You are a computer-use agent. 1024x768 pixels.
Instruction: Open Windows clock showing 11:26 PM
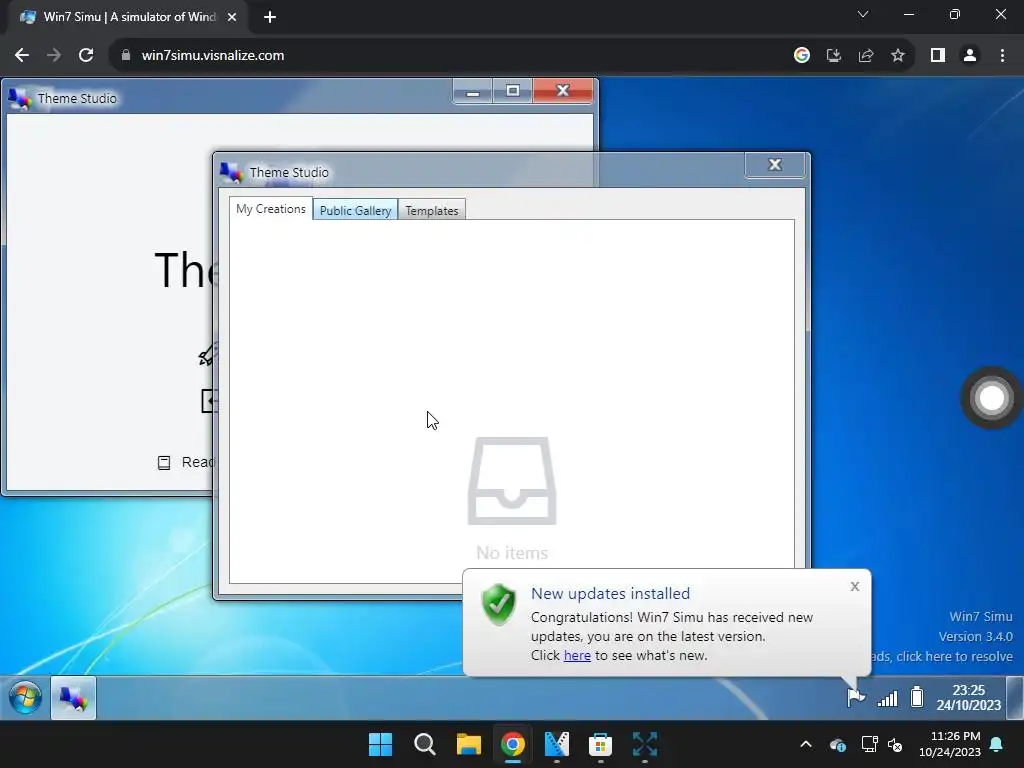click(950, 744)
